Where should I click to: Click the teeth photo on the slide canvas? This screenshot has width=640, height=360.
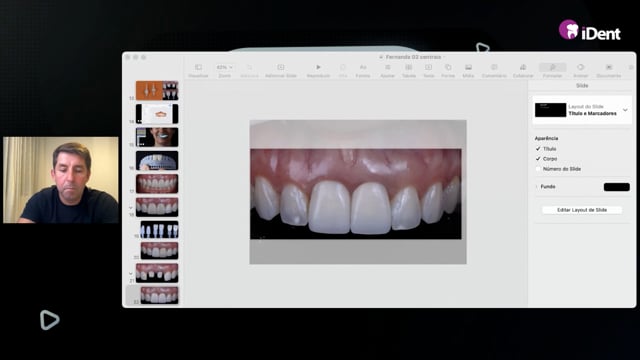point(356,194)
